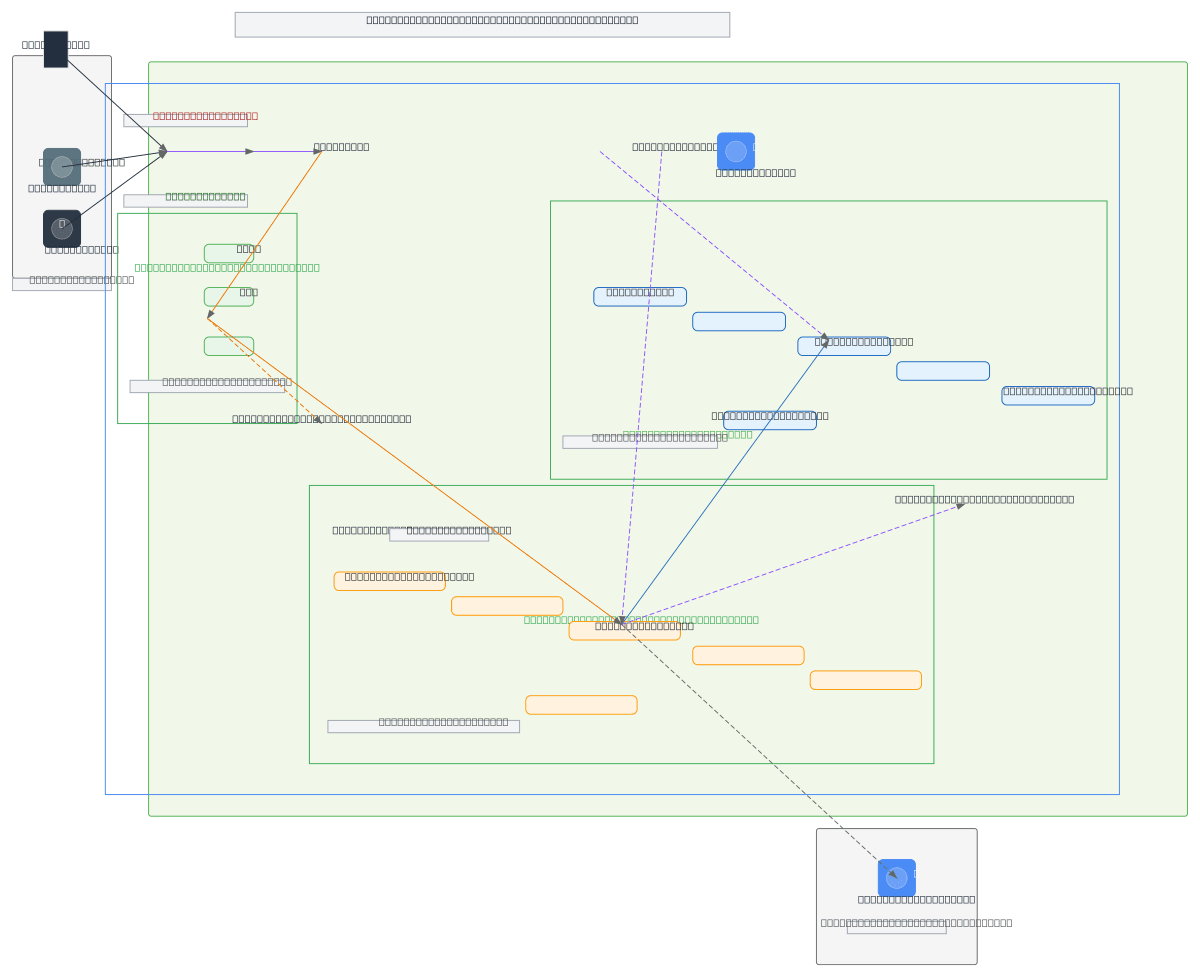This screenshot has height=977, width=1200.
Task: Select the bottom green rounded node
Action: 229,346
